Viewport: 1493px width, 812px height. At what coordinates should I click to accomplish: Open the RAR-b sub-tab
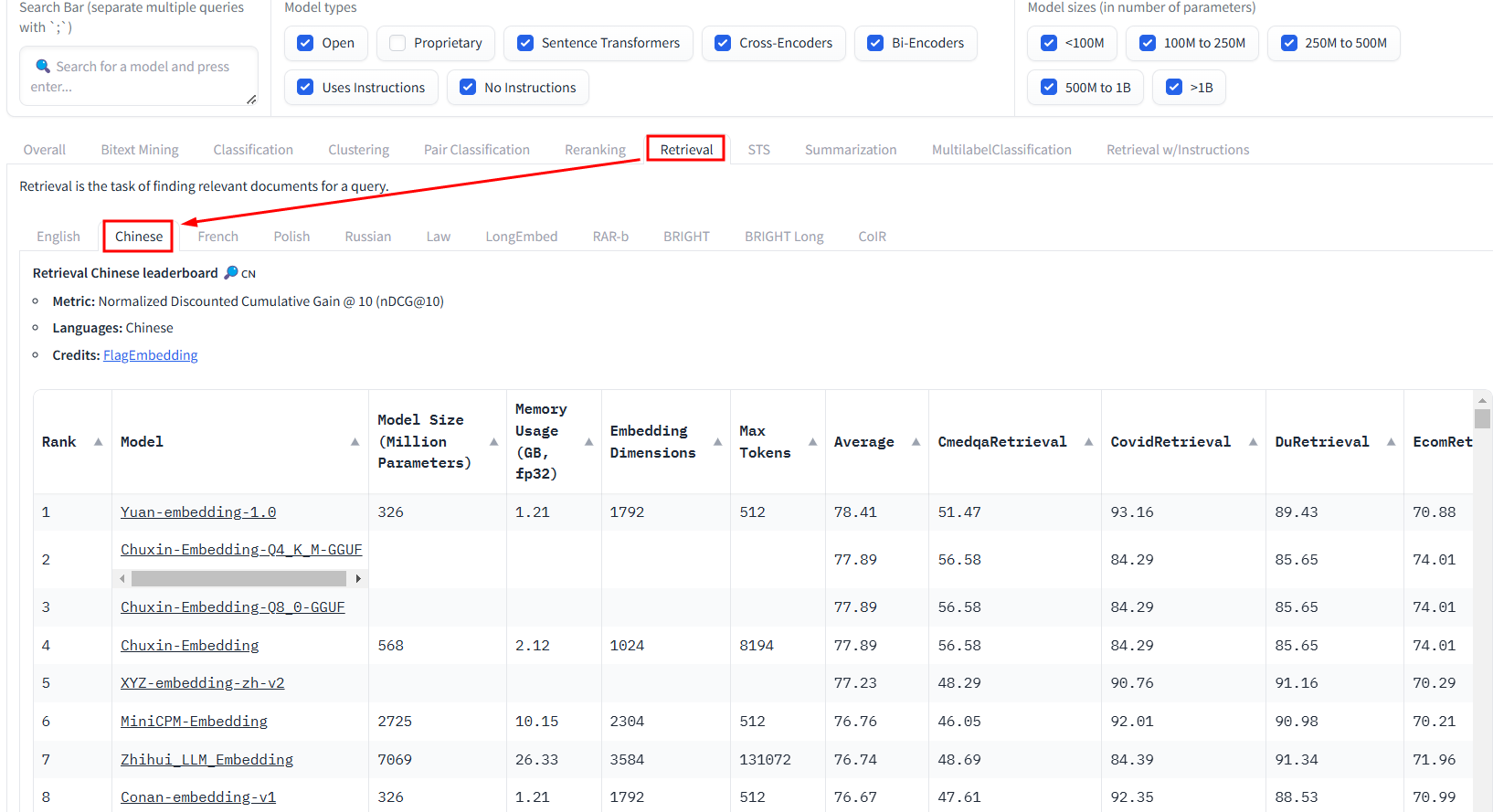point(610,237)
